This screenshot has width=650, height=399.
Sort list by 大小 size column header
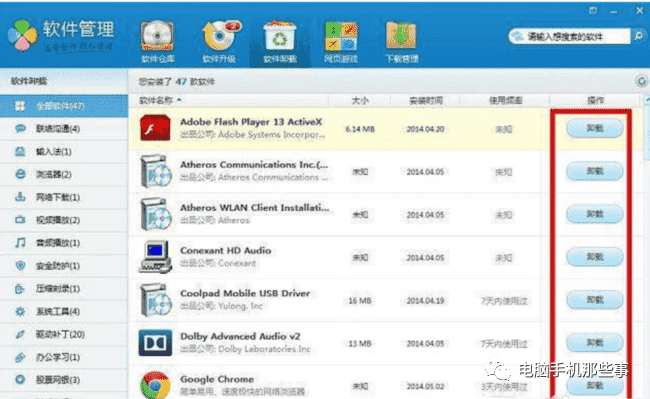pyautogui.click(x=359, y=100)
